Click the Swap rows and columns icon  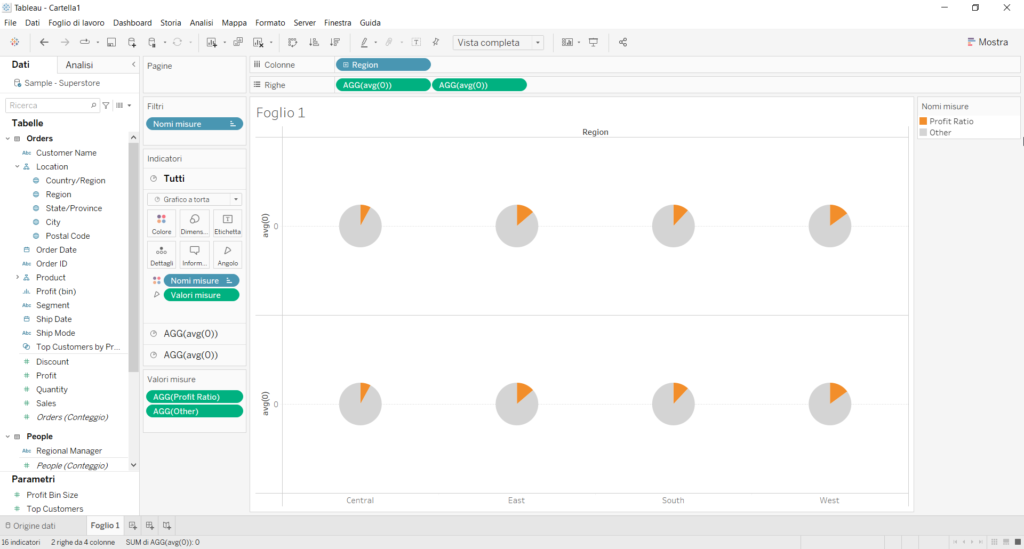(x=293, y=42)
